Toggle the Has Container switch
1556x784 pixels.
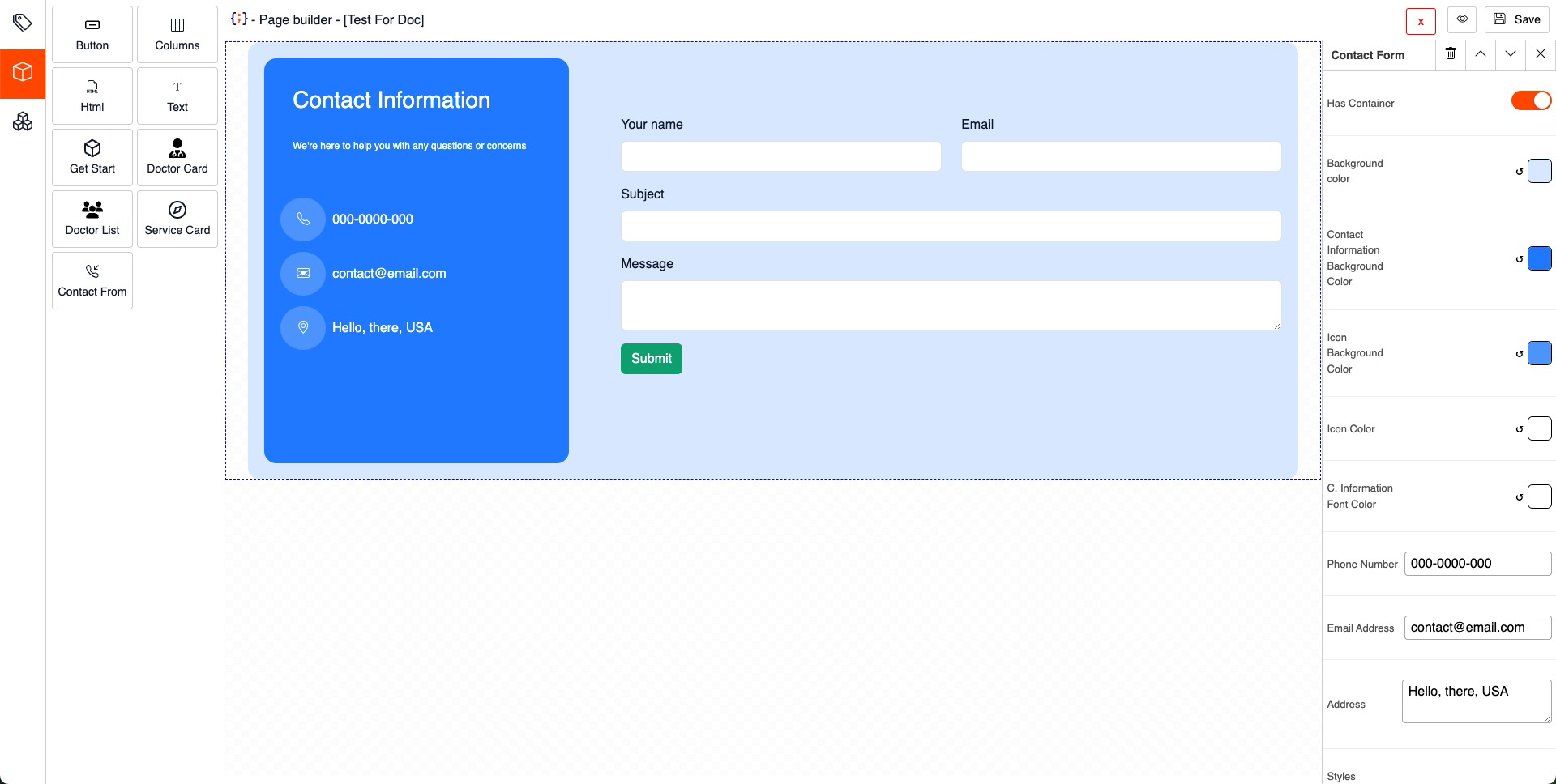coord(1531,100)
